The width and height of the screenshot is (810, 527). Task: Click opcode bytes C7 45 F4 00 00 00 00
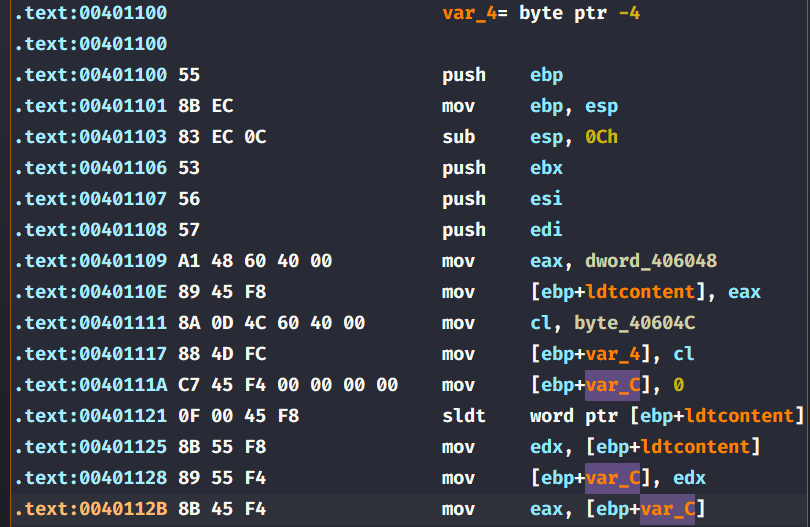[x=288, y=385]
